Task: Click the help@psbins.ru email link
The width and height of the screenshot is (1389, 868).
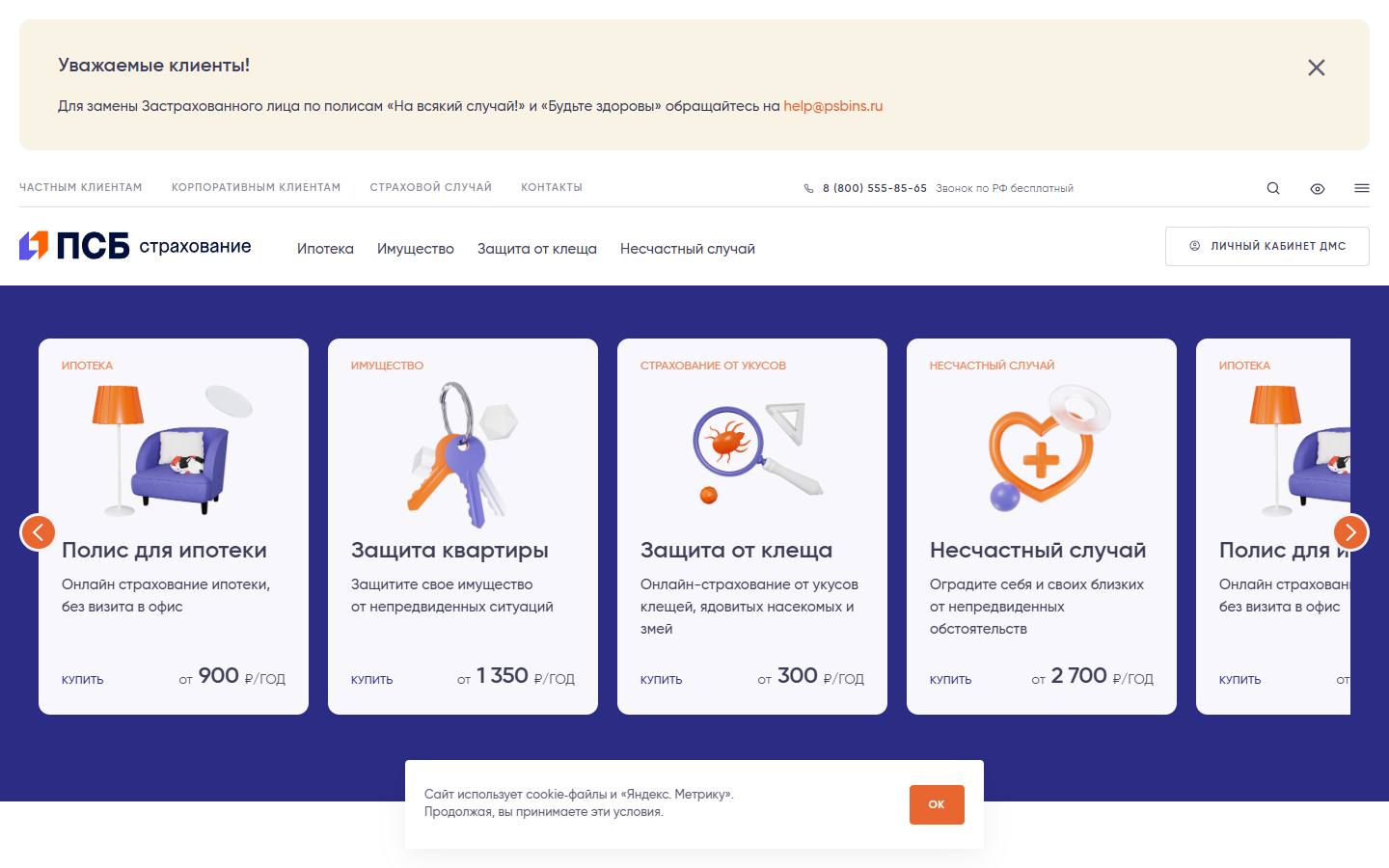Action: (x=833, y=106)
